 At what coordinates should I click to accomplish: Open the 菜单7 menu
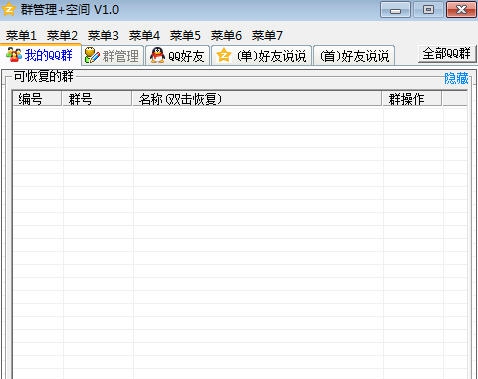267,35
